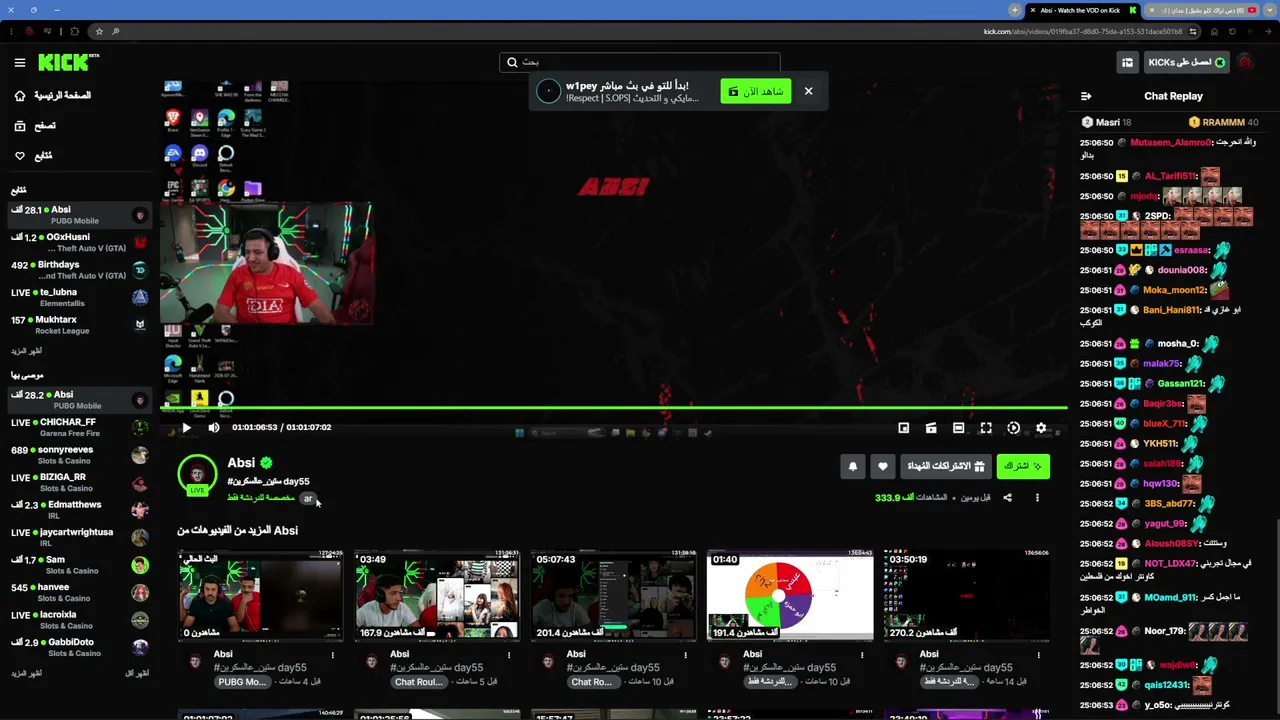Viewport: 1280px width, 720px height.
Task: Expand show more recommended channels
Action: coord(27,673)
